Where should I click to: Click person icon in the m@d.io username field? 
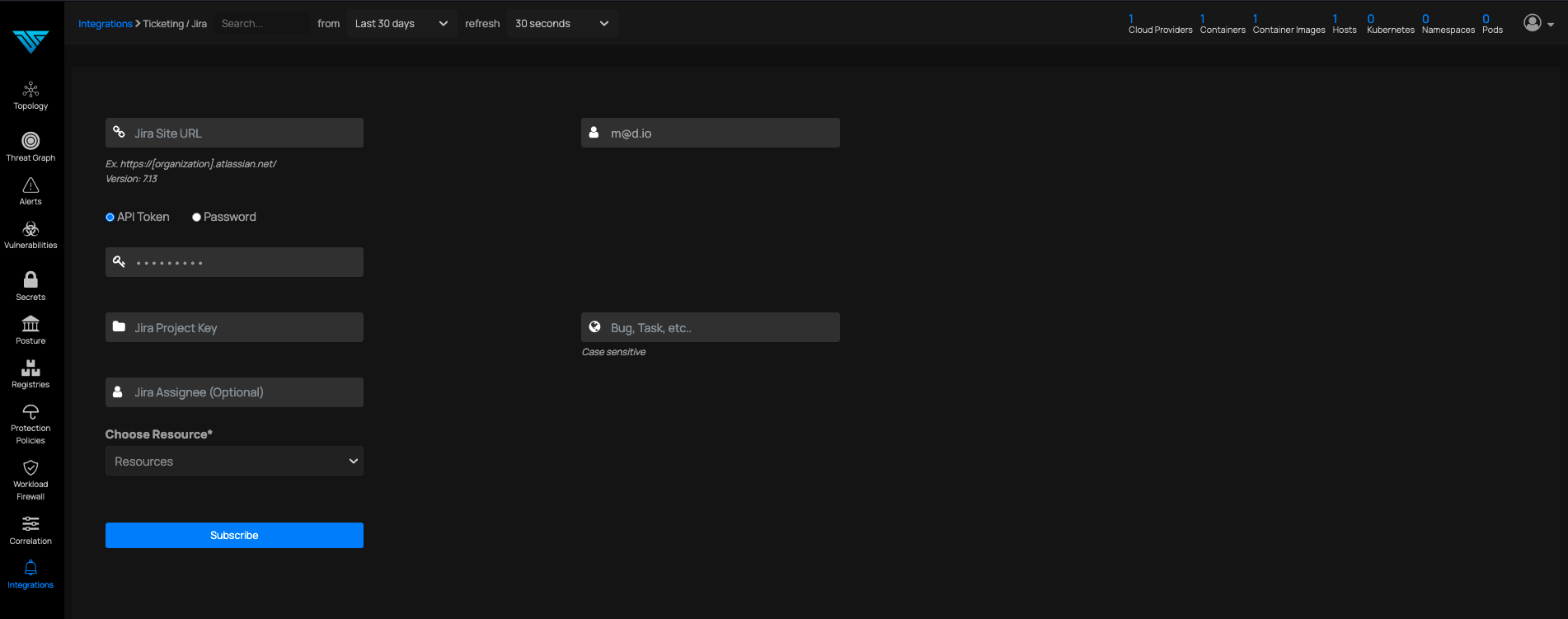(x=594, y=132)
